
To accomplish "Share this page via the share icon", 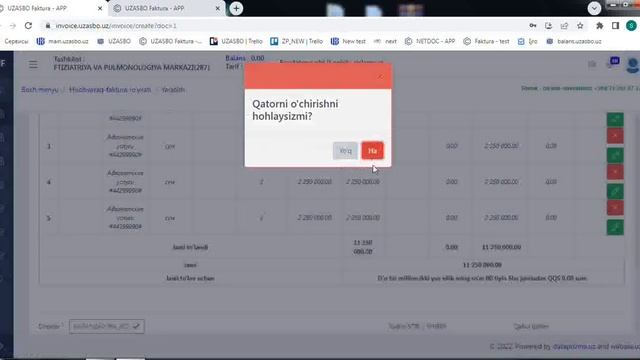I will coord(564,26).
